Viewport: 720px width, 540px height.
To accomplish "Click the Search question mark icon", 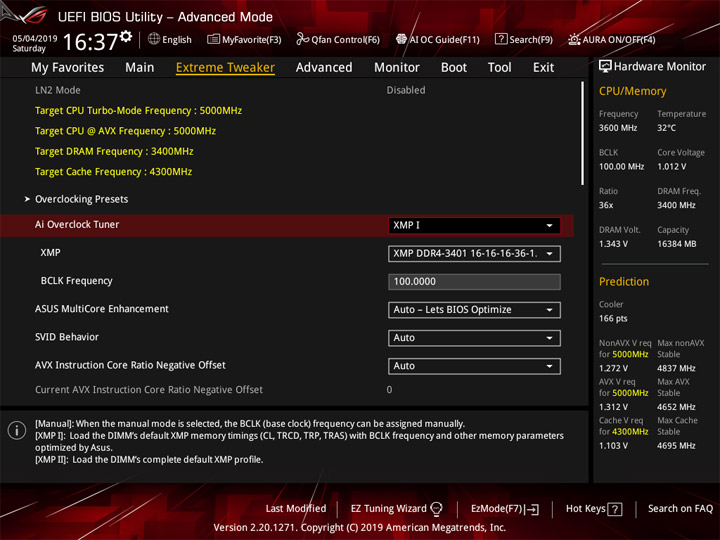I will tap(501, 39).
